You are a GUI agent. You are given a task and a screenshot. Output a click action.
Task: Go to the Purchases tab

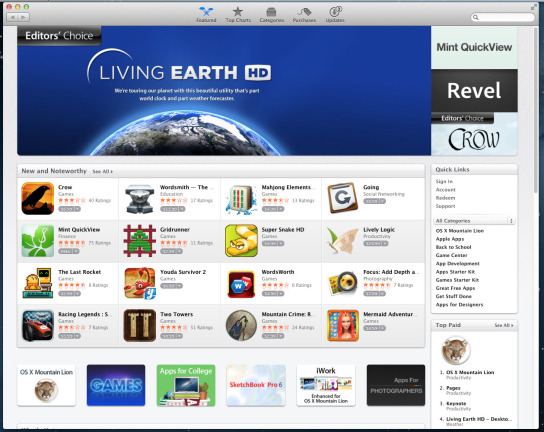pos(304,15)
